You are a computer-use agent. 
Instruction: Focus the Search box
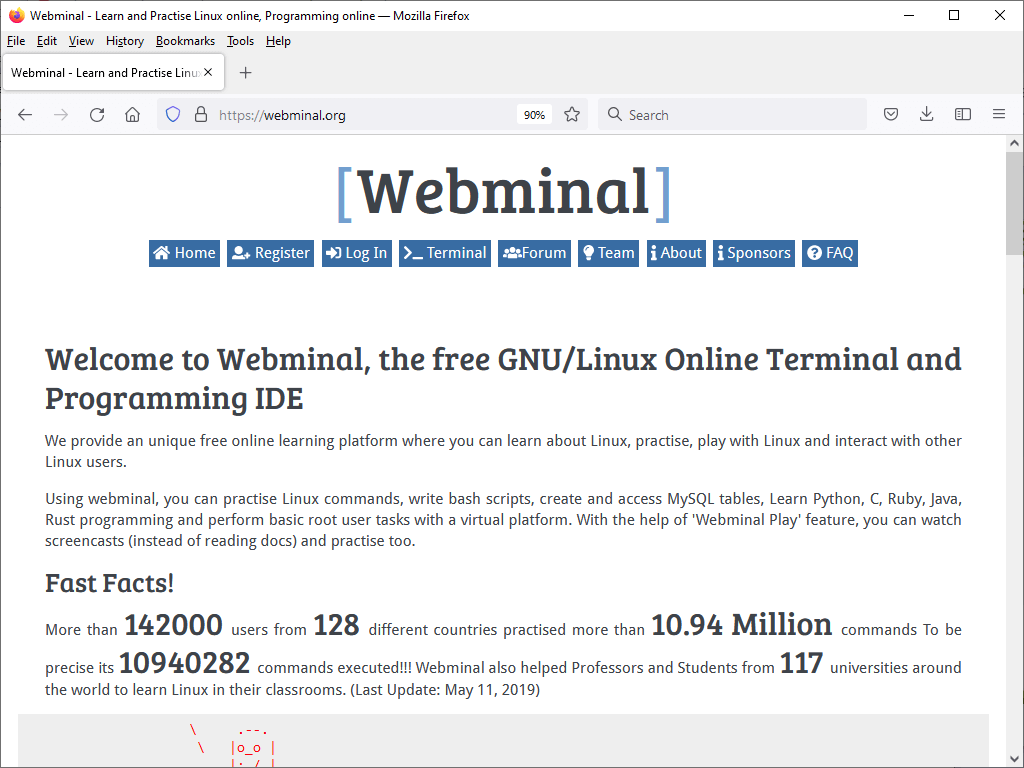tap(733, 115)
